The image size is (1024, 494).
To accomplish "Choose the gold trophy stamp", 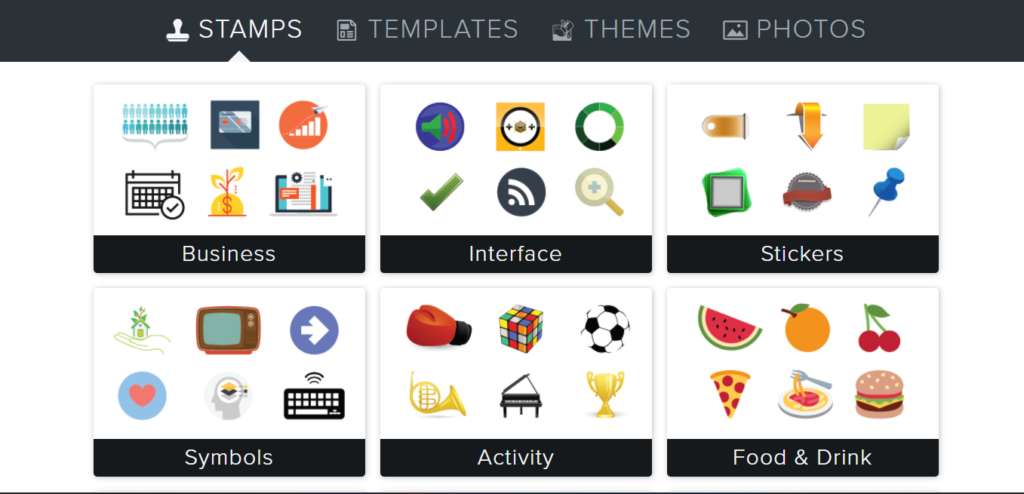I will pyautogui.click(x=605, y=394).
